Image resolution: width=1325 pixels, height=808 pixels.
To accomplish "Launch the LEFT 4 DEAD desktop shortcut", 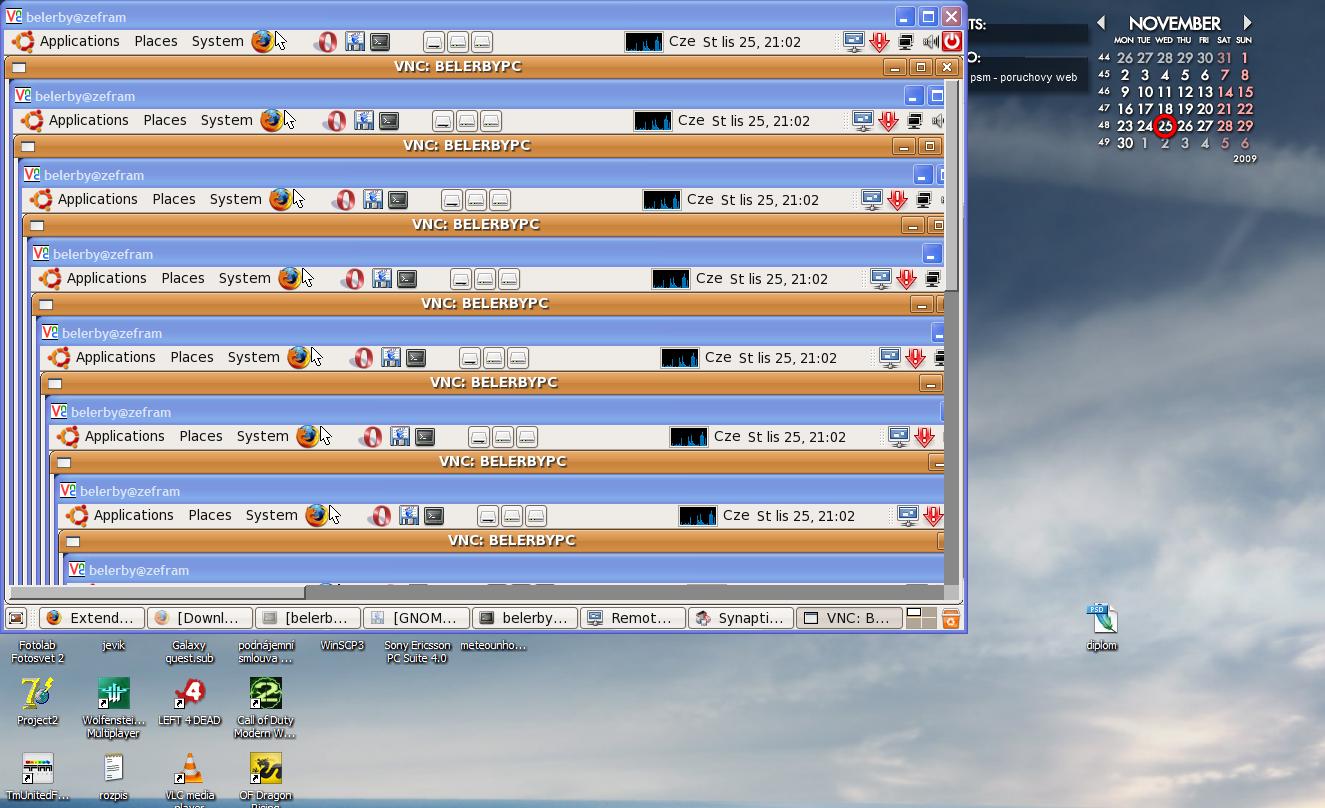I will pos(189,693).
